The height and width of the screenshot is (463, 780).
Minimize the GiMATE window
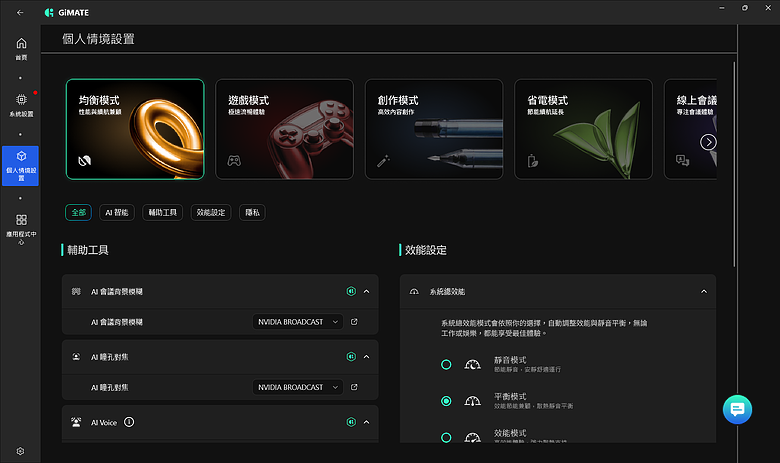722,8
